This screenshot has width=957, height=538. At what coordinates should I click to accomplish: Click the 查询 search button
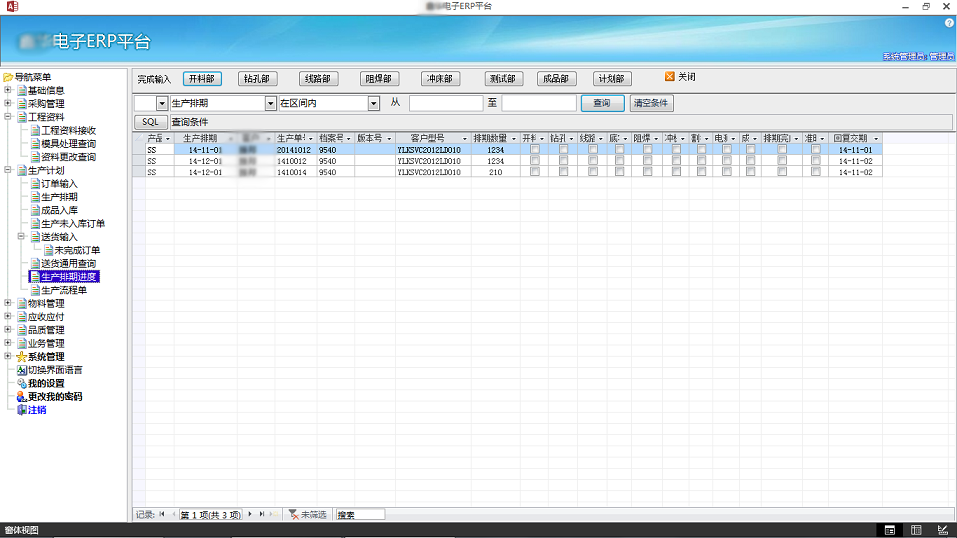point(602,103)
